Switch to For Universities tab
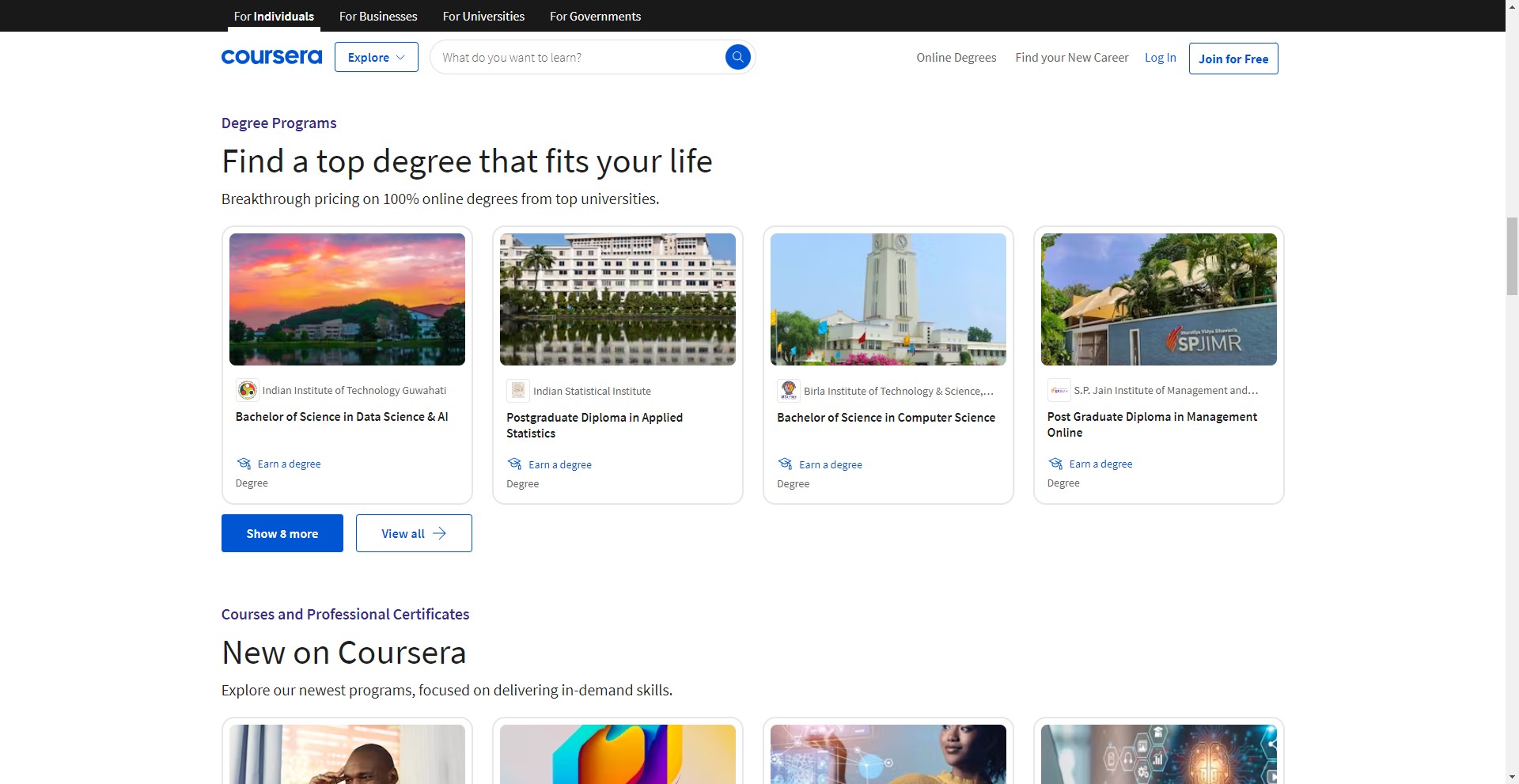The width and height of the screenshot is (1519, 784). pyautogui.click(x=483, y=16)
